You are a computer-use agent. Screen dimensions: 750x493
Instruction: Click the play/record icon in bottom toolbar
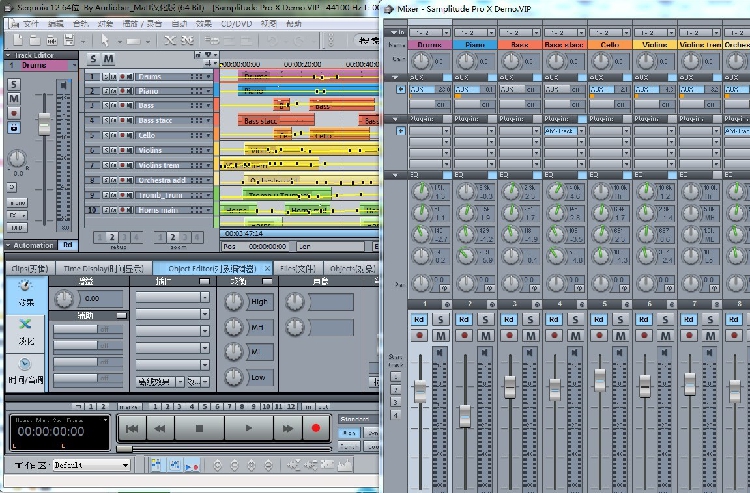point(192,465)
